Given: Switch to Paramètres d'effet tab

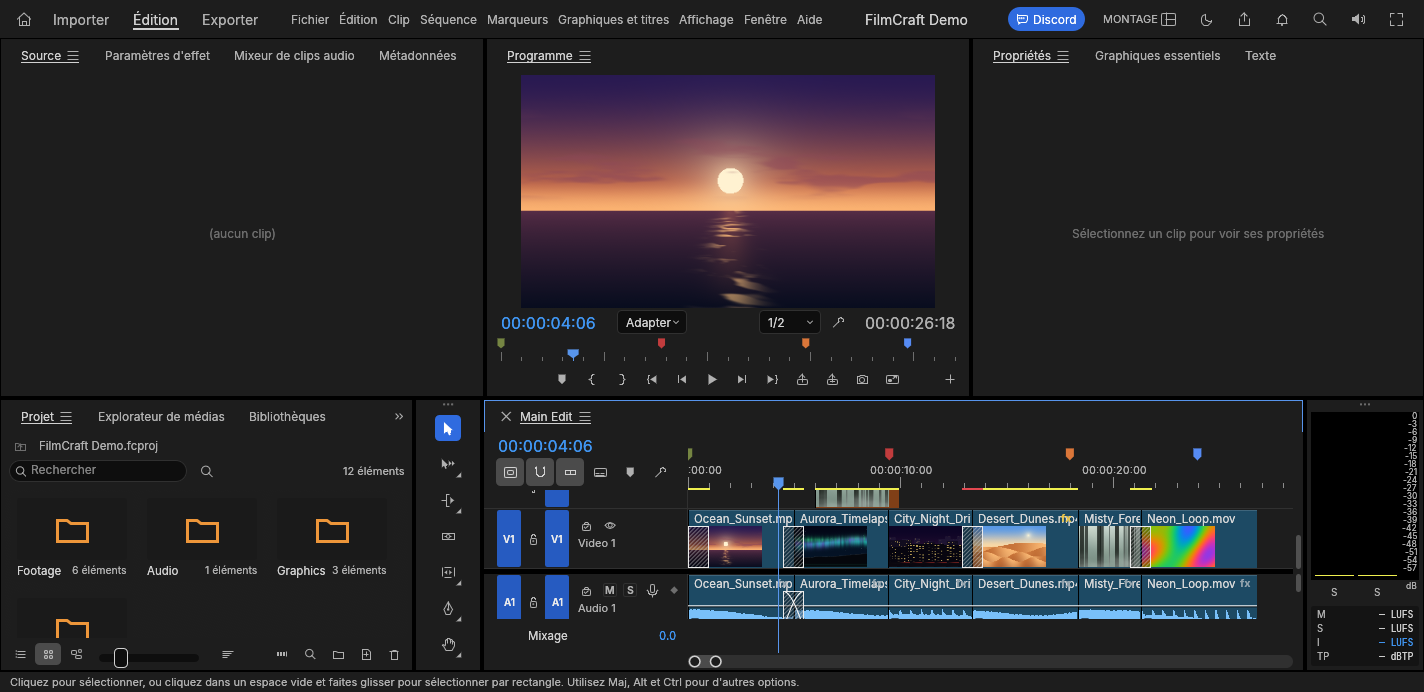Looking at the screenshot, I should (157, 56).
